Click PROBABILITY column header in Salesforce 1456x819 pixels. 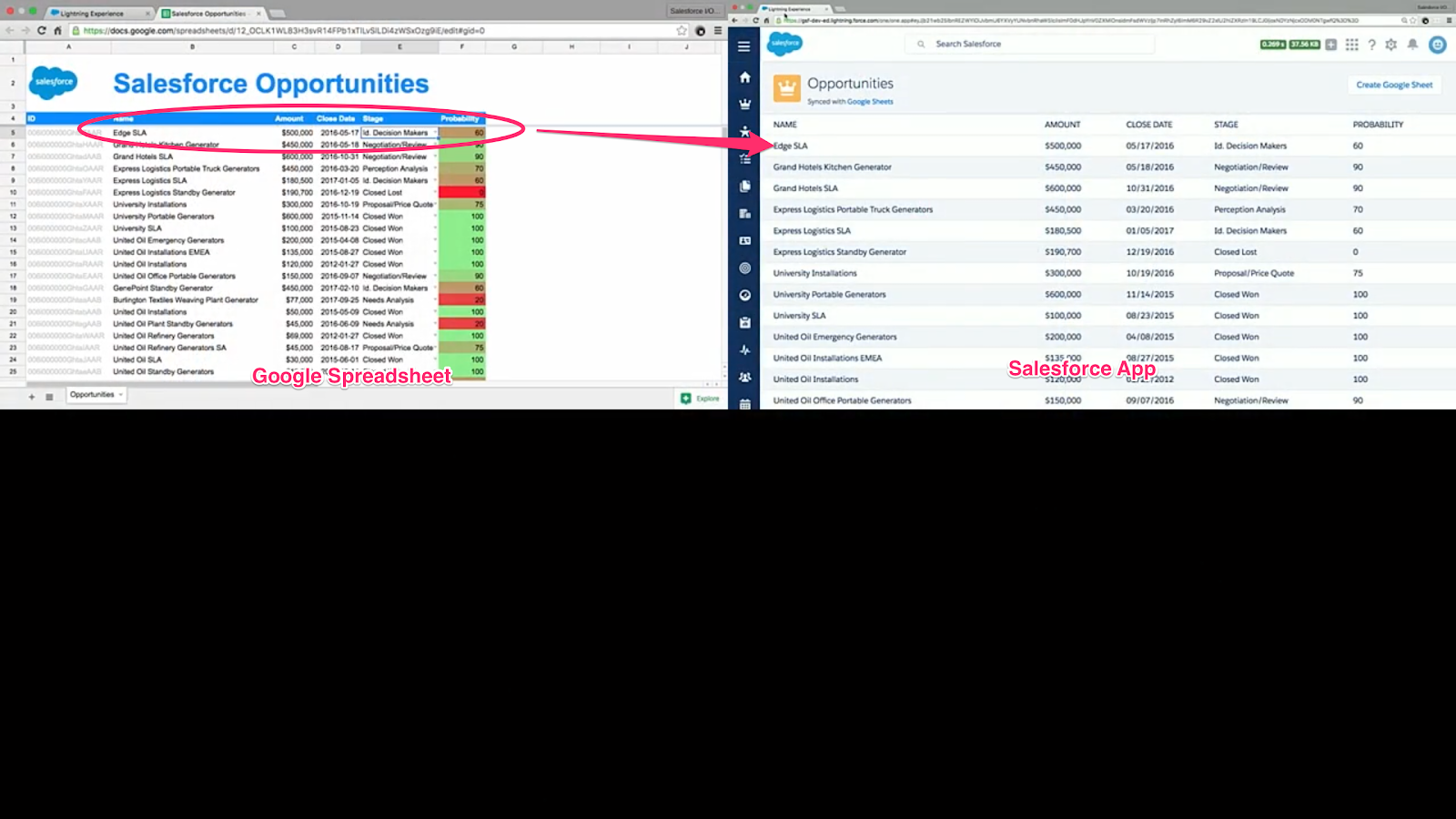(x=1378, y=125)
